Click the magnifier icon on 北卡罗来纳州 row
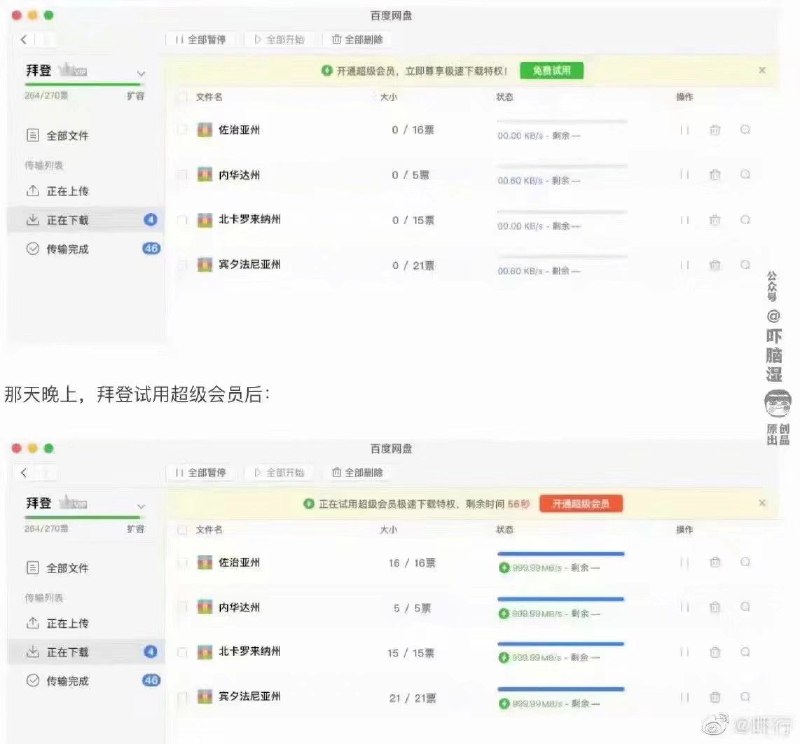Viewport: 800px width, 744px height. pyautogui.click(x=744, y=220)
